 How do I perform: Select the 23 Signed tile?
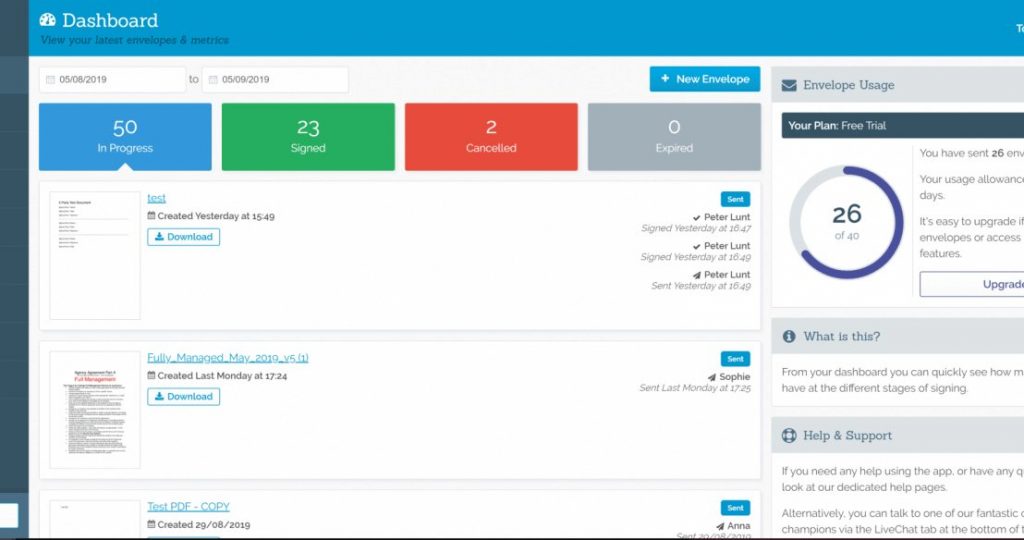click(x=308, y=136)
